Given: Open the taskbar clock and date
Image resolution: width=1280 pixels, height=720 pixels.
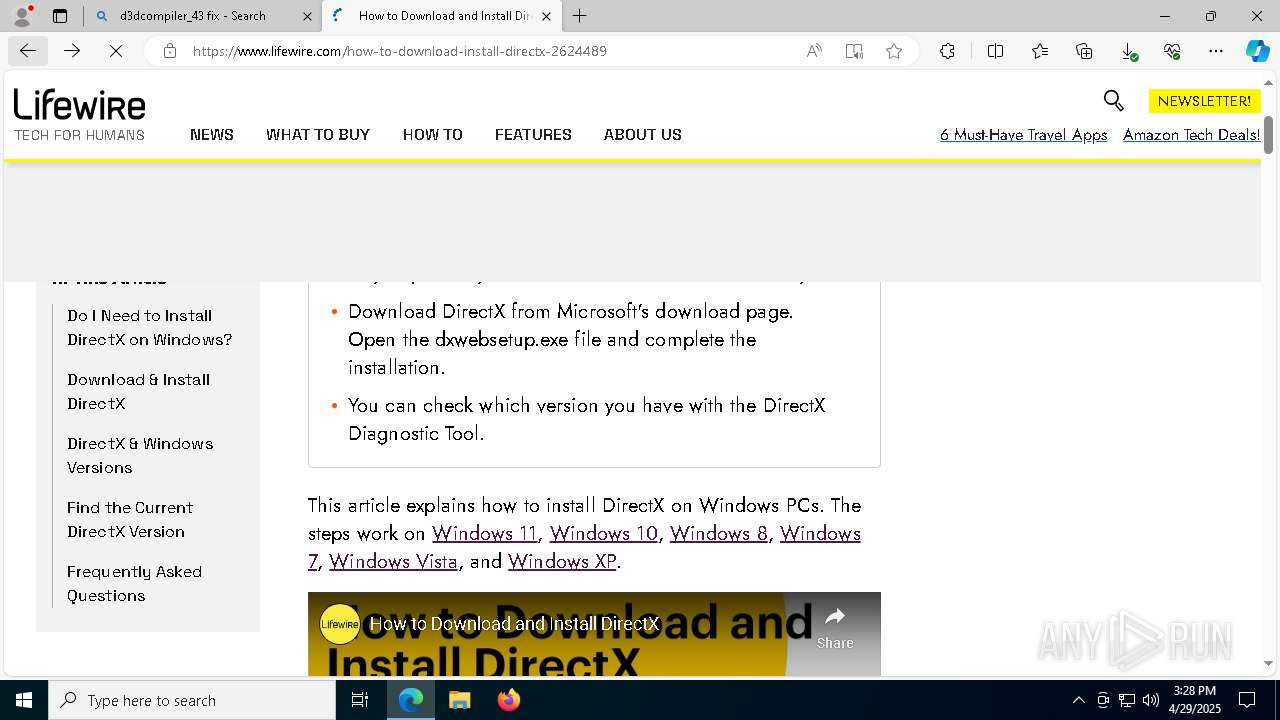Looking at the screenshot, I should [1195, 700].
